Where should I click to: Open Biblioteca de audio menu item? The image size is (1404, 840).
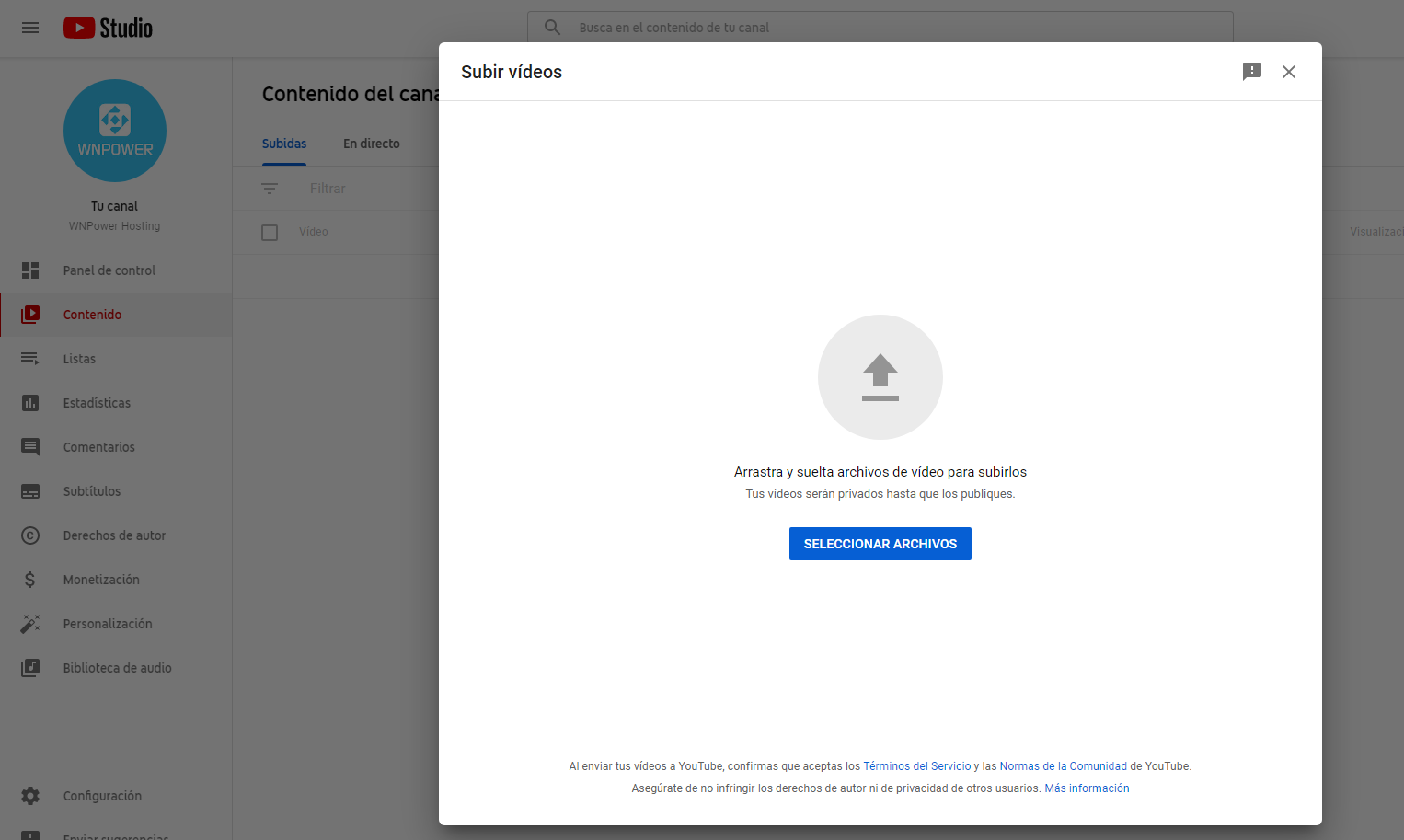116,668
